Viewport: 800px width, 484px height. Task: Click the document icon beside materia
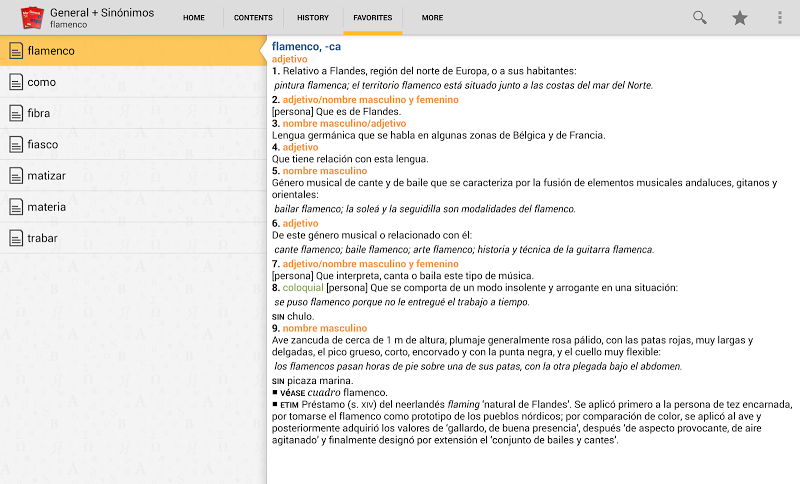coord(16,207)
